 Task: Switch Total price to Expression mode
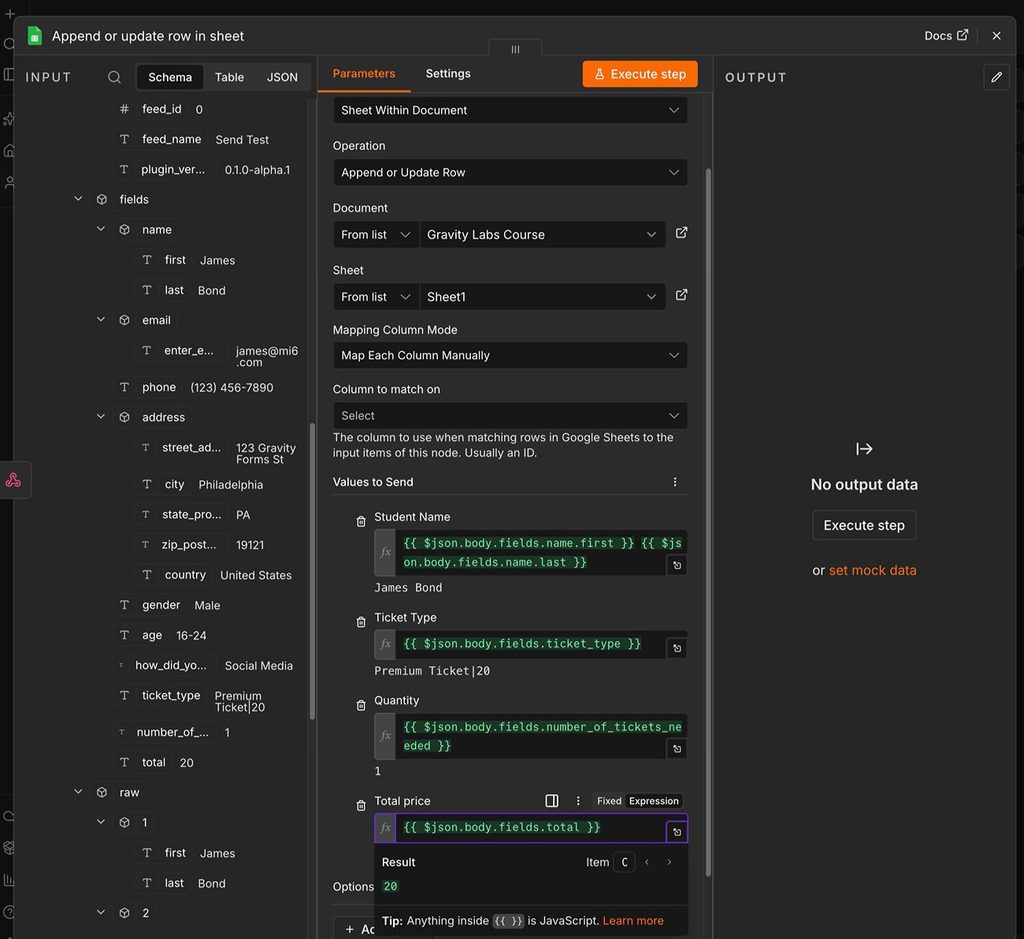point(654,801)
